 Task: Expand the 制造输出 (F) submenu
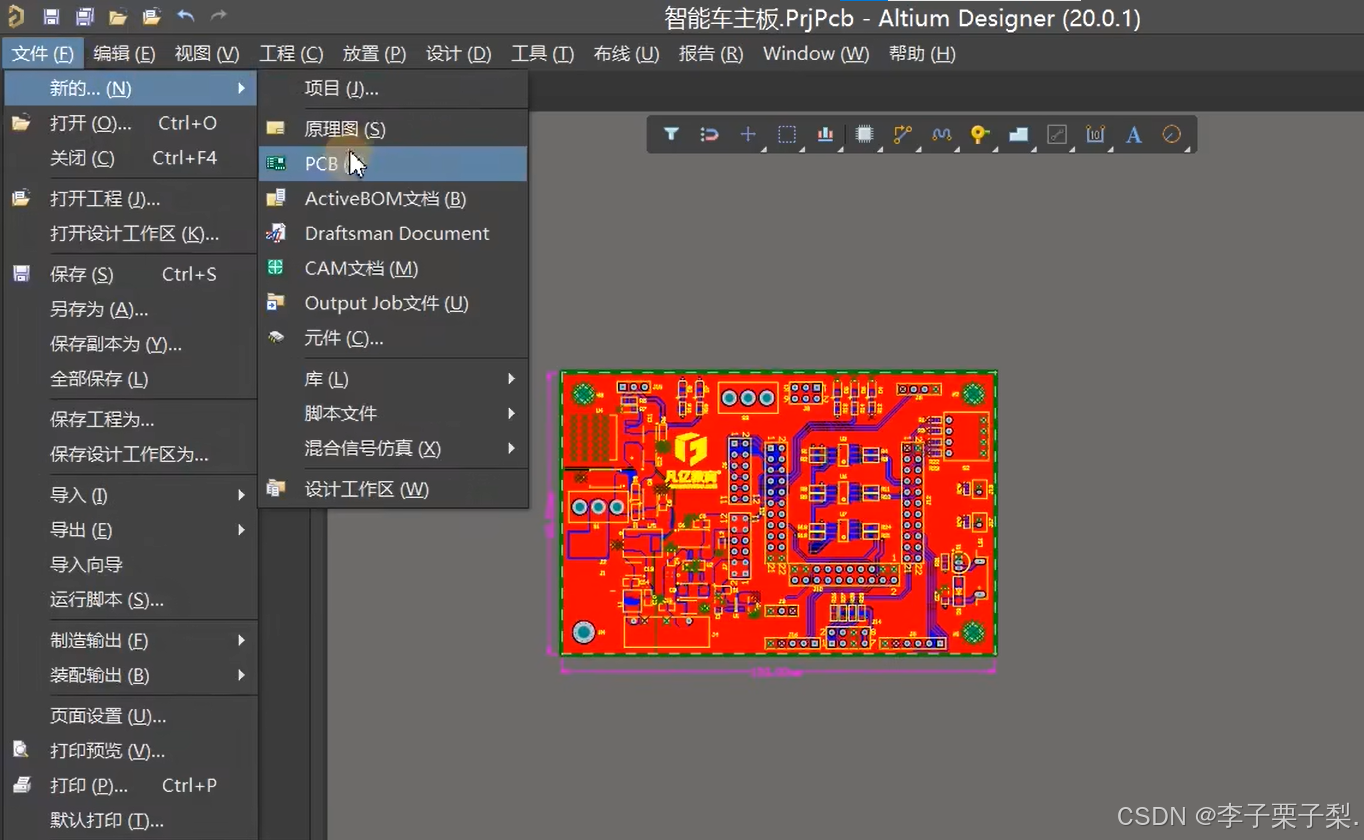coord(131,640)
